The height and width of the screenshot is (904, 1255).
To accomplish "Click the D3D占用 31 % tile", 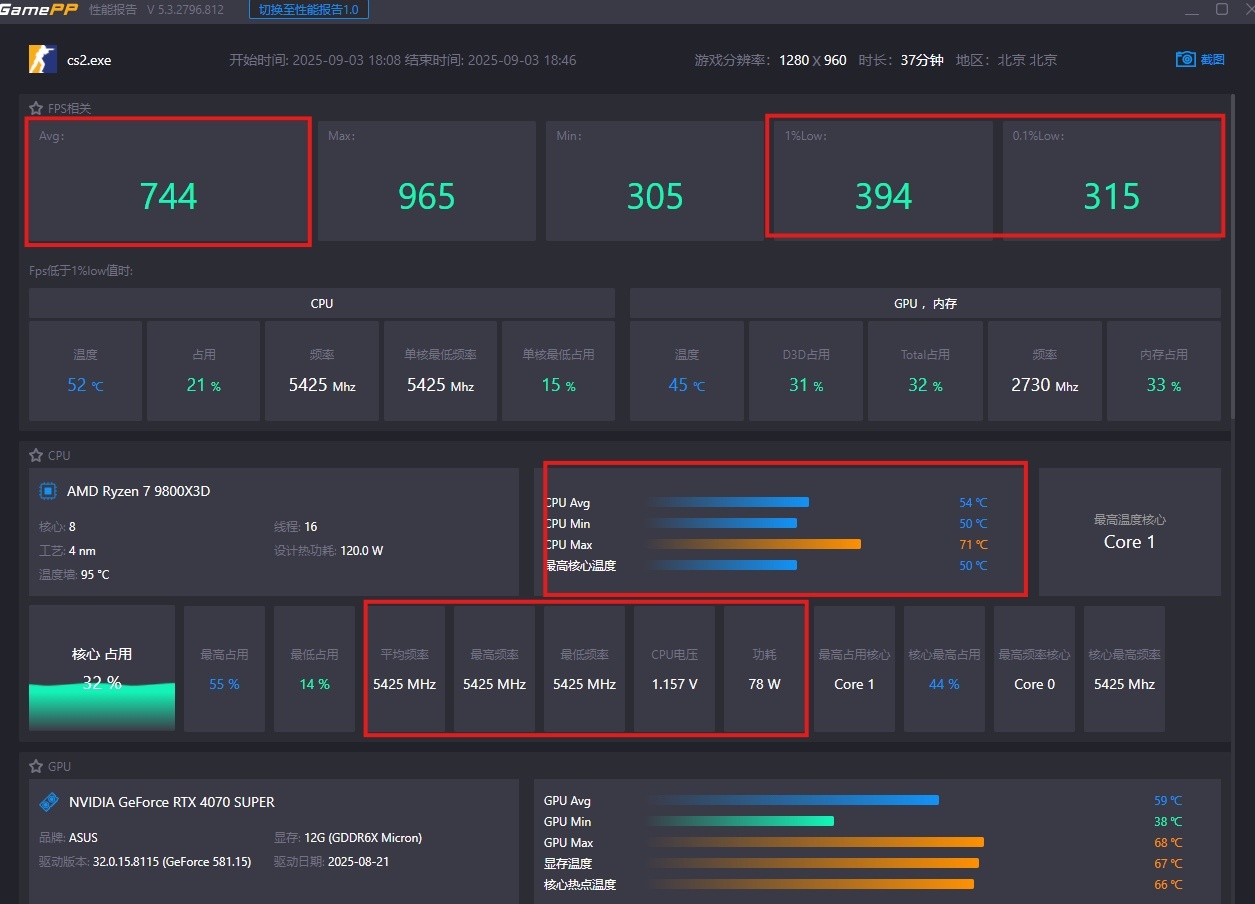I will pyautogui.click(x=806, y=371).
